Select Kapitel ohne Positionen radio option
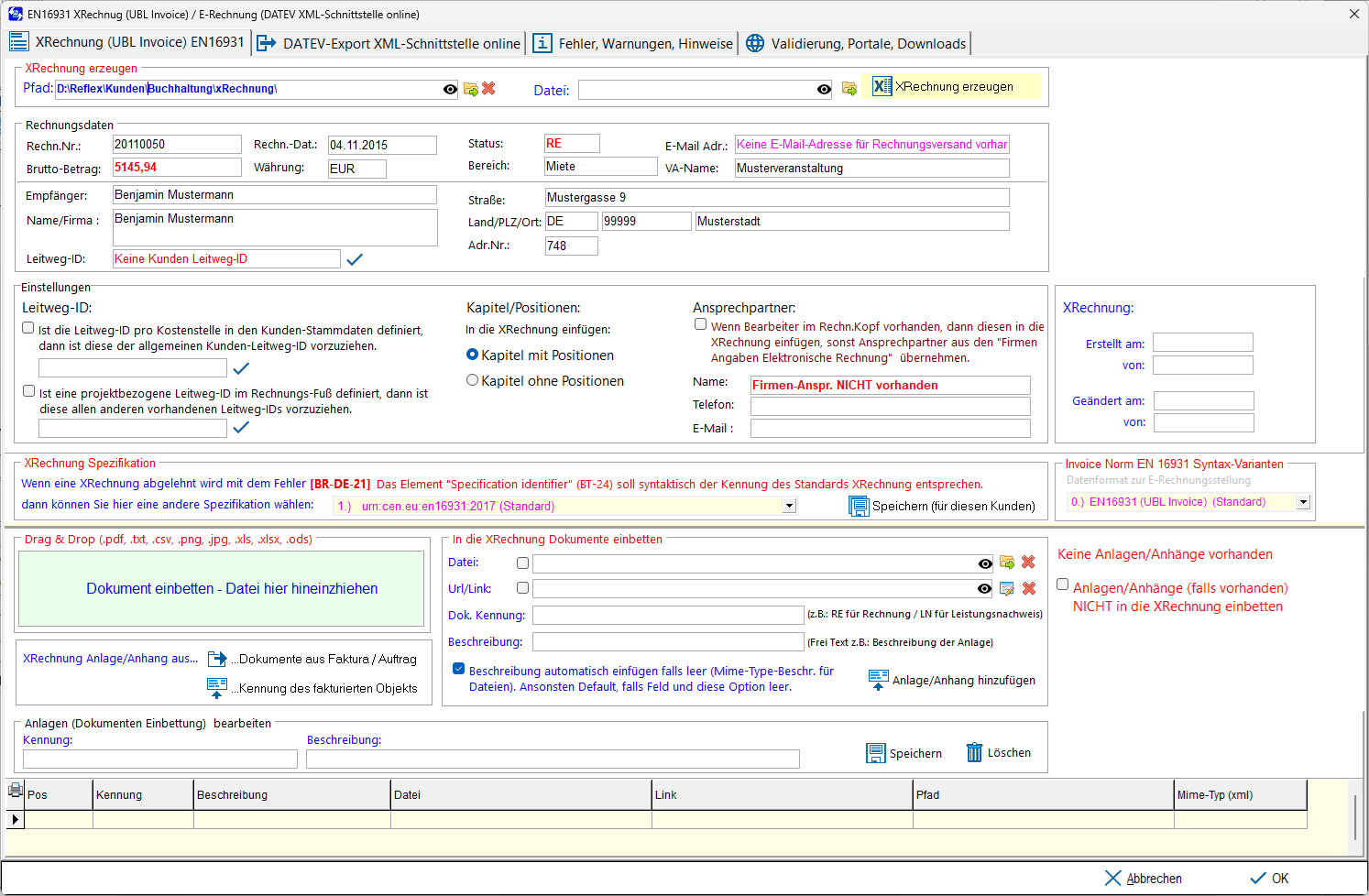Image resolution: width=1369 pixels, height=896 pixels. (x=473, y=380)
